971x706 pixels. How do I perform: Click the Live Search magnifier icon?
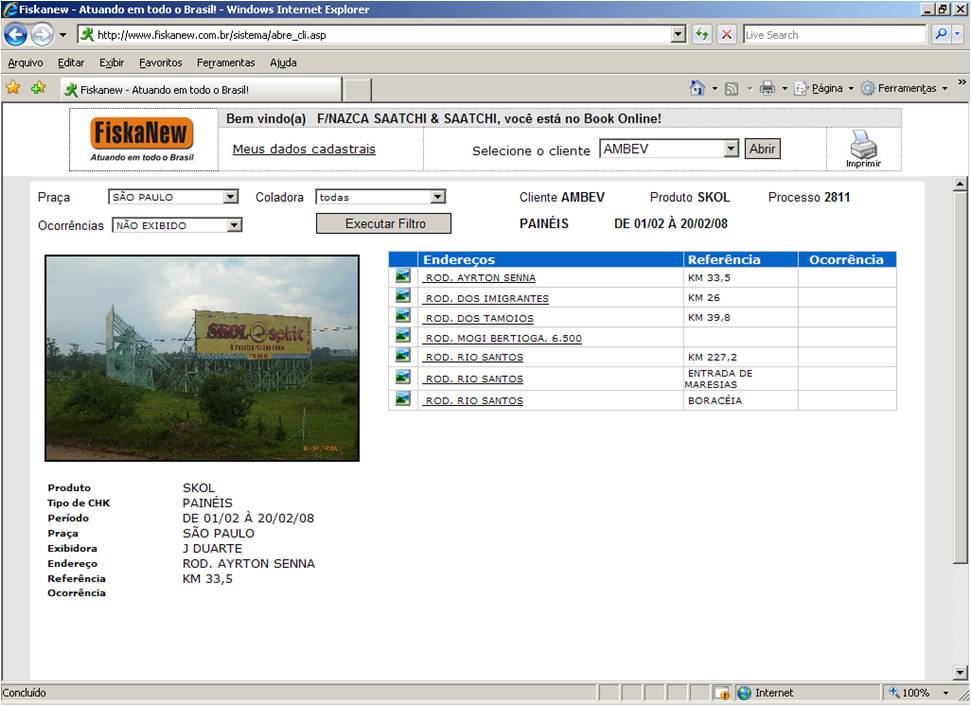(941, 35)
